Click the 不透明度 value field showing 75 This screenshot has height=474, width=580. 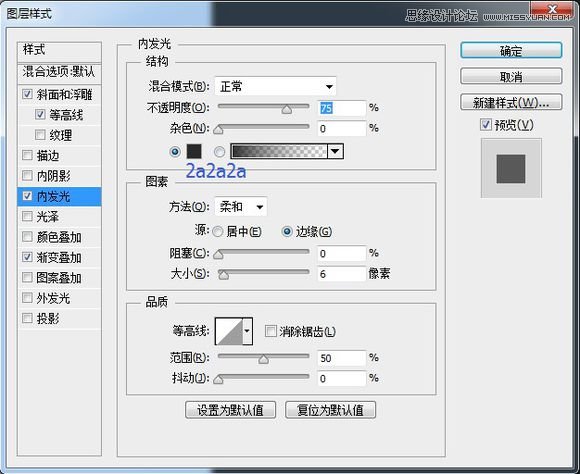coord(341,108)
